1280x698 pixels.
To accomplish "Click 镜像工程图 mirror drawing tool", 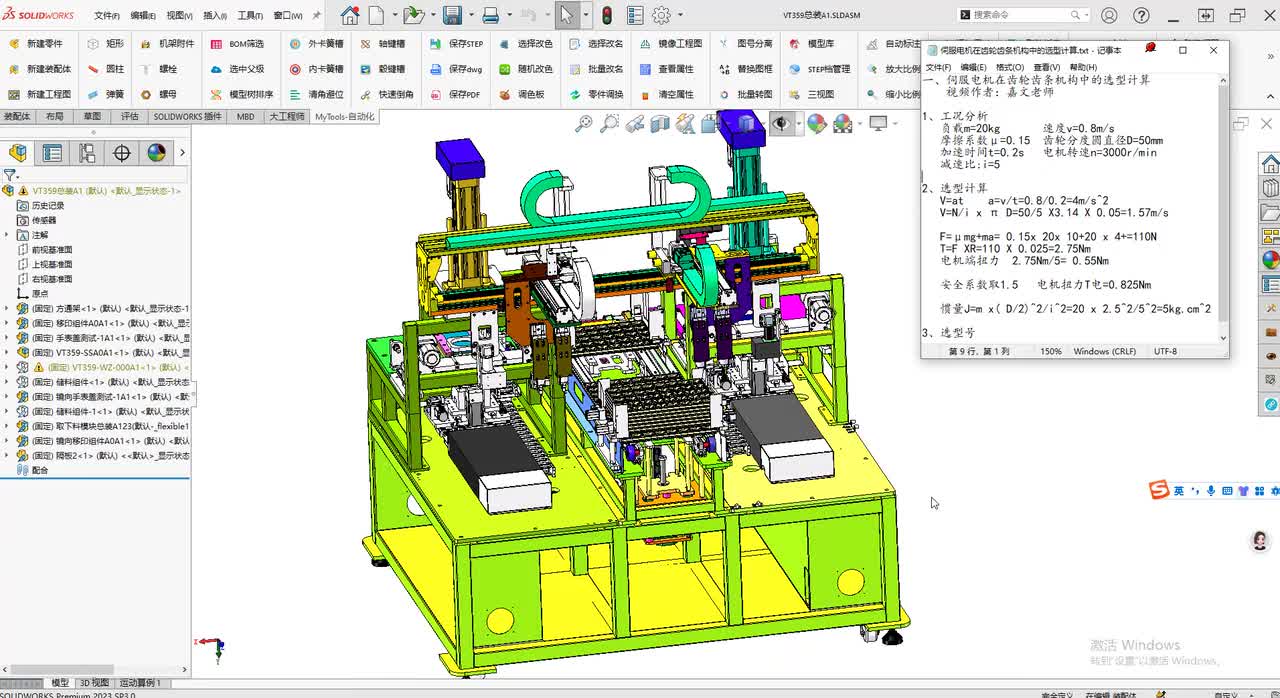I will click(x=670, y=44).
